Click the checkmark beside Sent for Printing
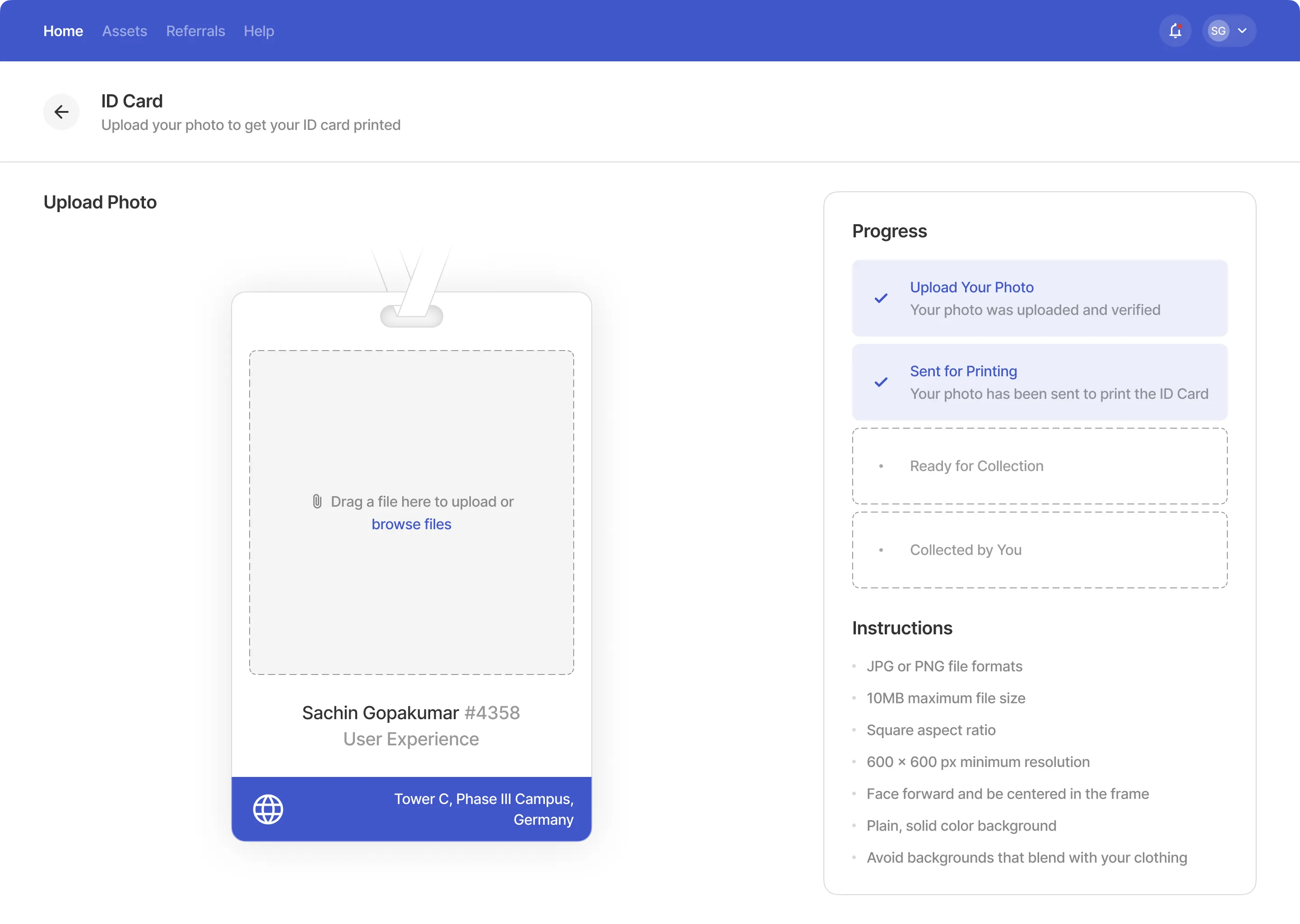This screenshot has height=924, width=1300. pyautogui.click(x=881, y=382)
